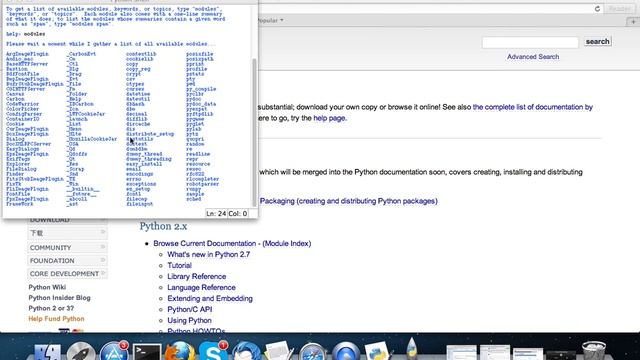Screen dimensions: 640x360
Task: Open QuickTime Player icon in Dock
Action: click(x=345, y=352)
